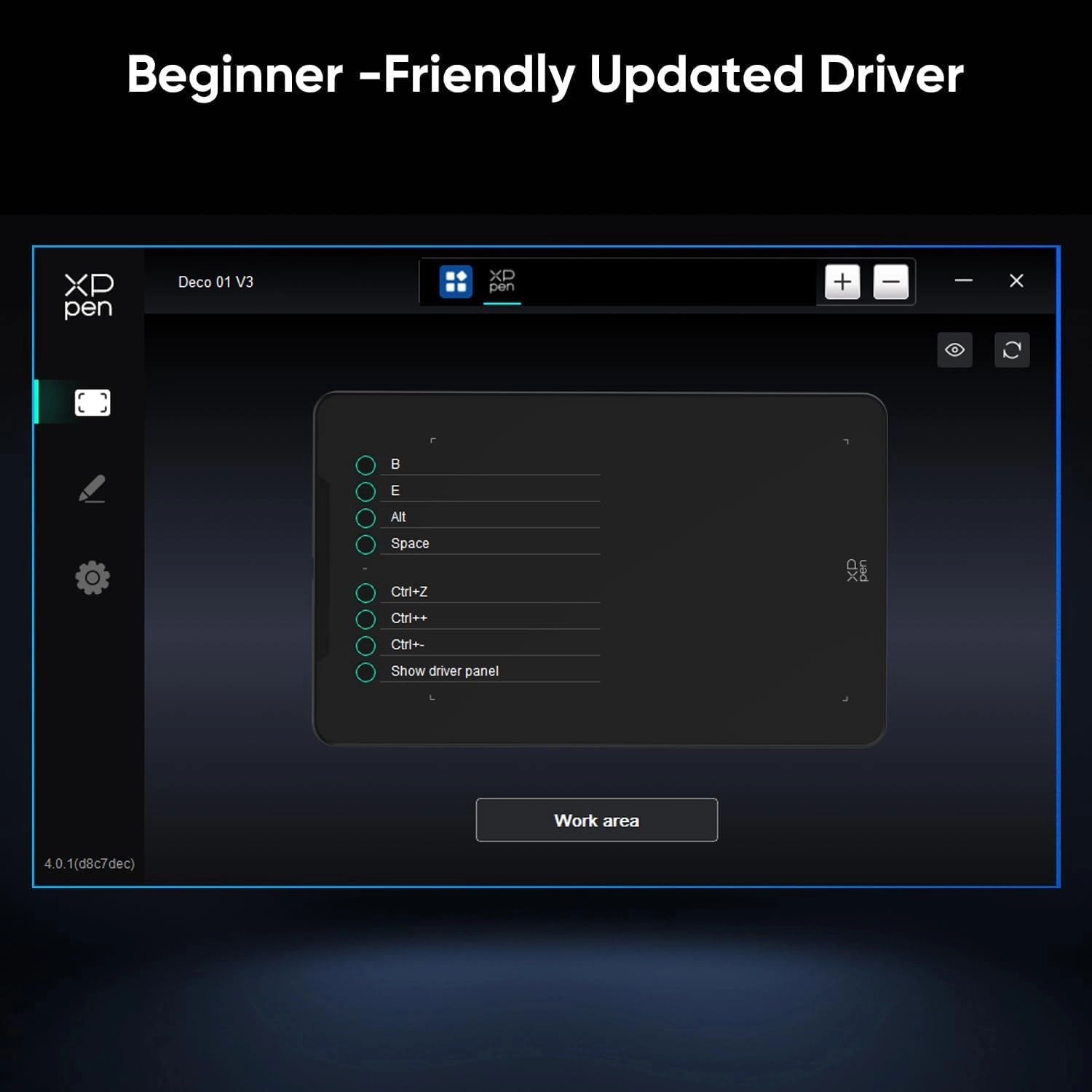Image resolution: width=1092 pixels, height=1092 pixels.
Task: Click the version number 4.0.1(d8c7dec)
Action: 90,863
